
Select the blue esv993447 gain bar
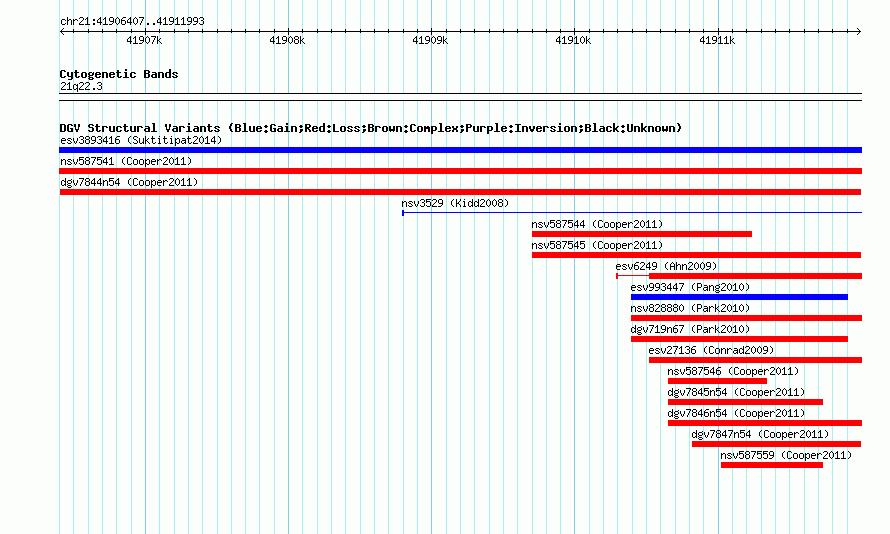point(739,297)
